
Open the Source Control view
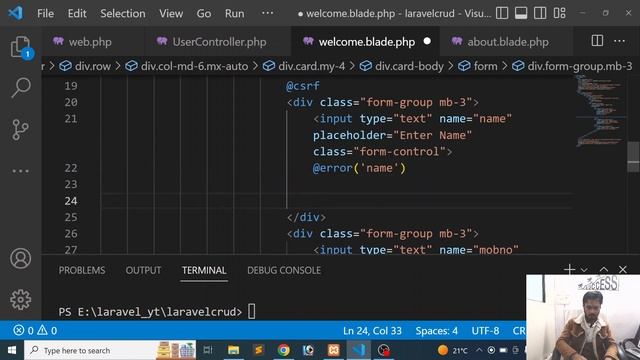pyautogui.click(x=20, y=129)
